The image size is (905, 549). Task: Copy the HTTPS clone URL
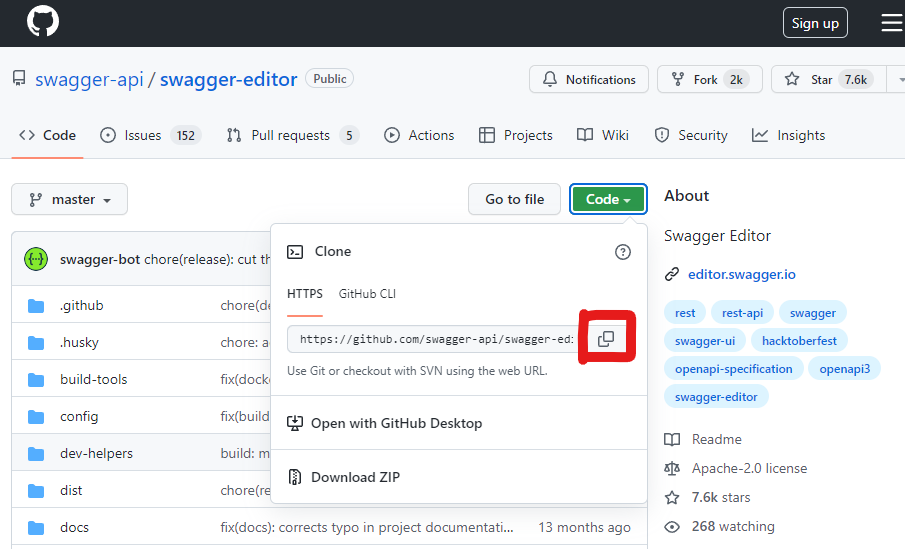605,339
